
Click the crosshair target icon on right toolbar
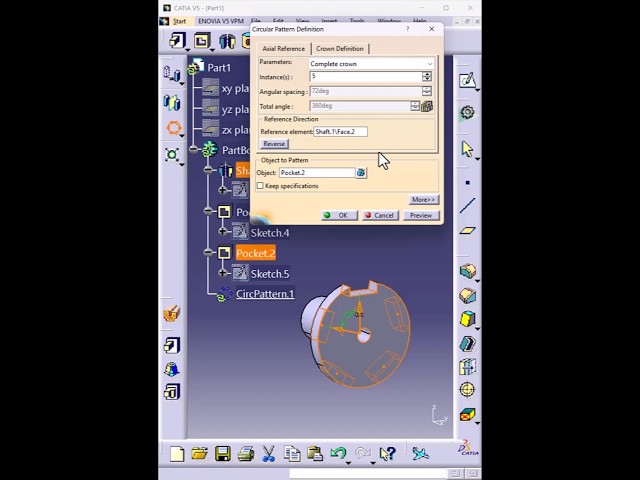coord(467,389)
